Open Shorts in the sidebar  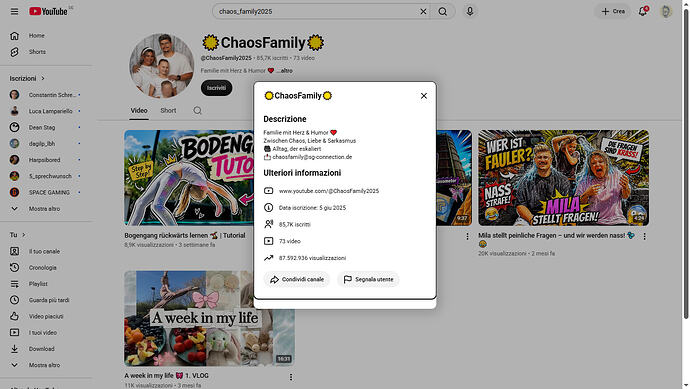[46, 52]
